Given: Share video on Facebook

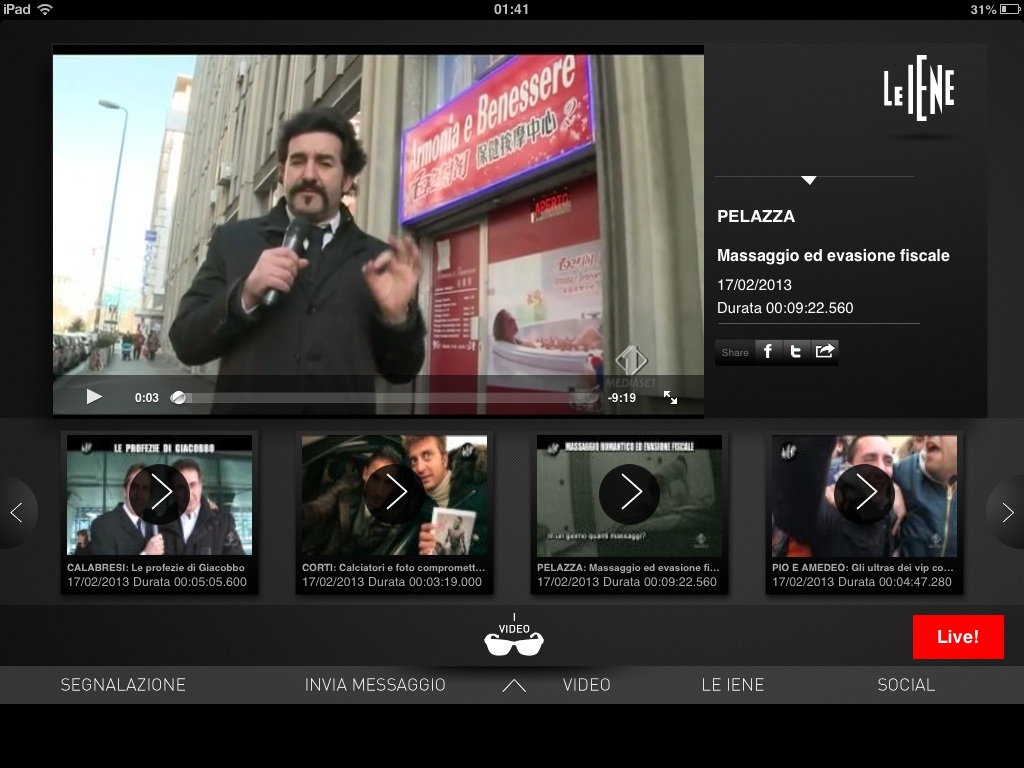Looking at the screenshot, I should click(x=768, y=351).
